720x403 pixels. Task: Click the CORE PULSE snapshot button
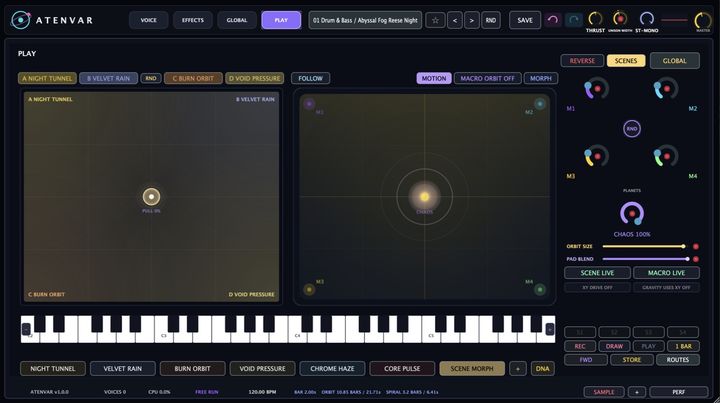[x=402, y=369]
